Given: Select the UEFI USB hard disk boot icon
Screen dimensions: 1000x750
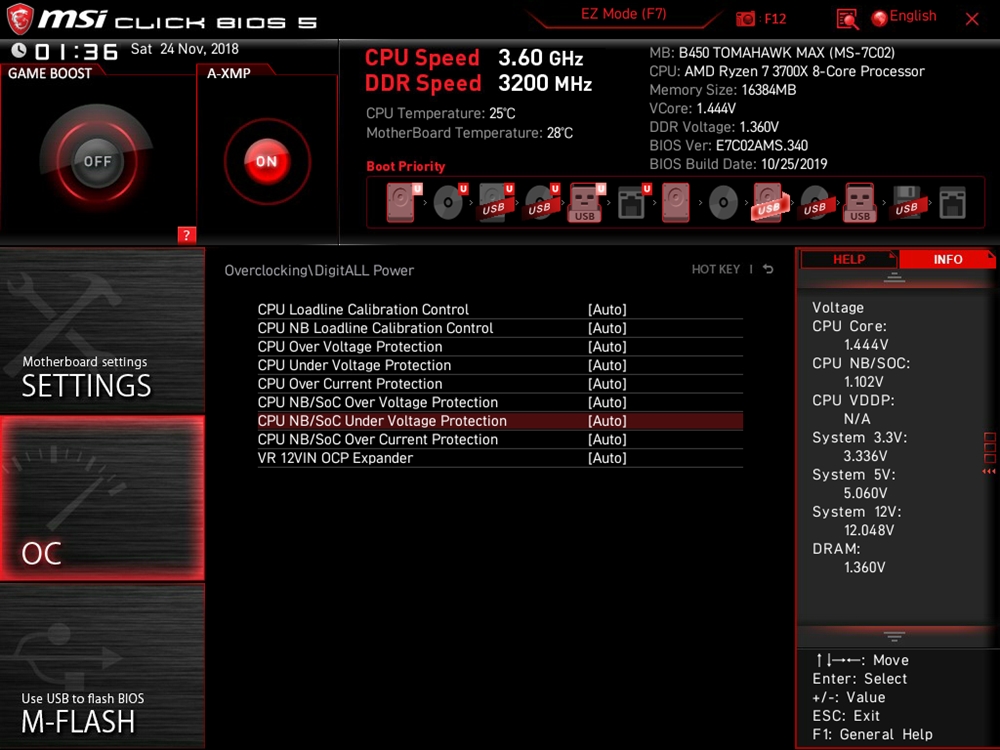Looking at the screenshot, I should (495, 202).
